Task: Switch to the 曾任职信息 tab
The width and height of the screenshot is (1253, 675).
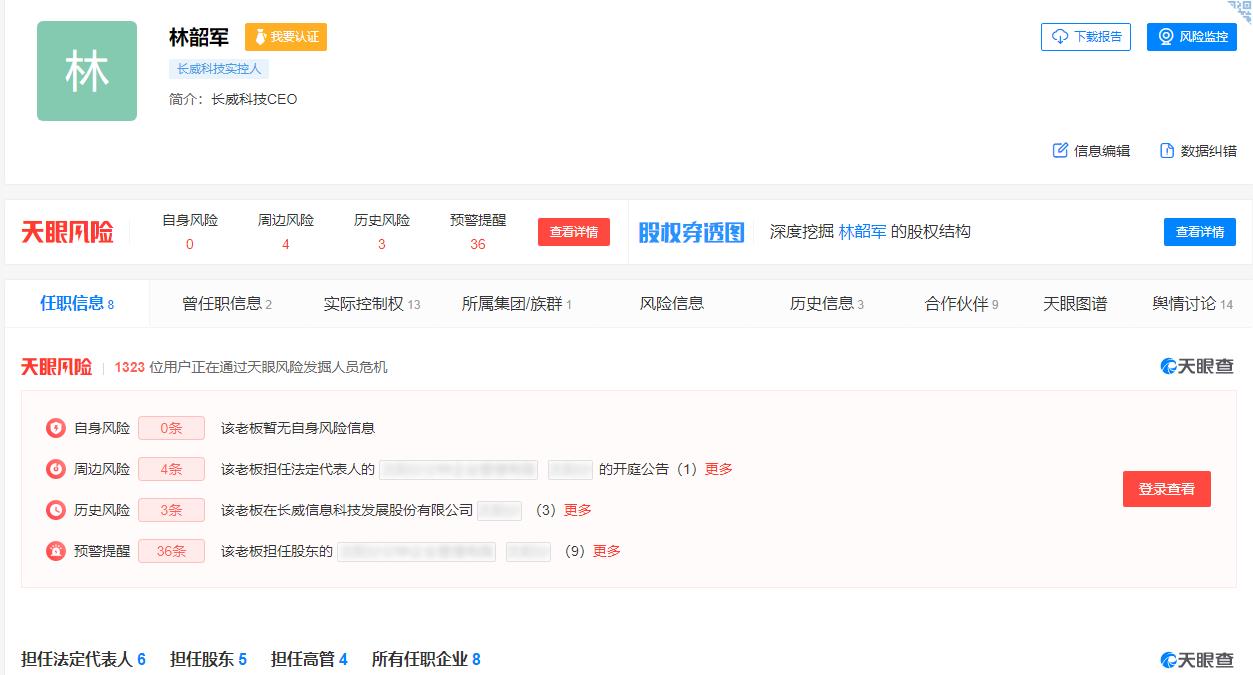Action: click(227, 304)
